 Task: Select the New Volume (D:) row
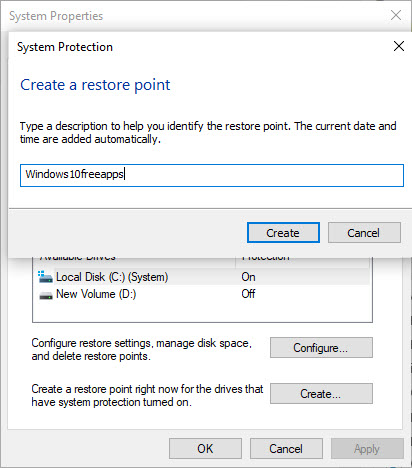(x=202, y=294)
